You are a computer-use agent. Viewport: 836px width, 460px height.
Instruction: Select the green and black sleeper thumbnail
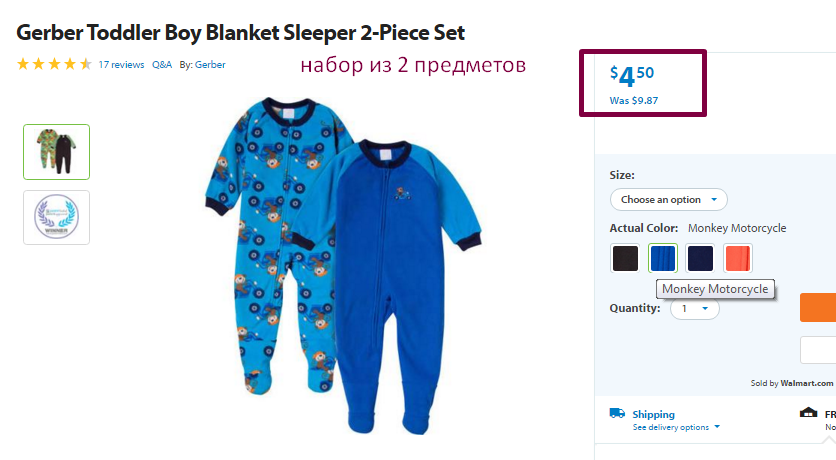click(57, 152)
